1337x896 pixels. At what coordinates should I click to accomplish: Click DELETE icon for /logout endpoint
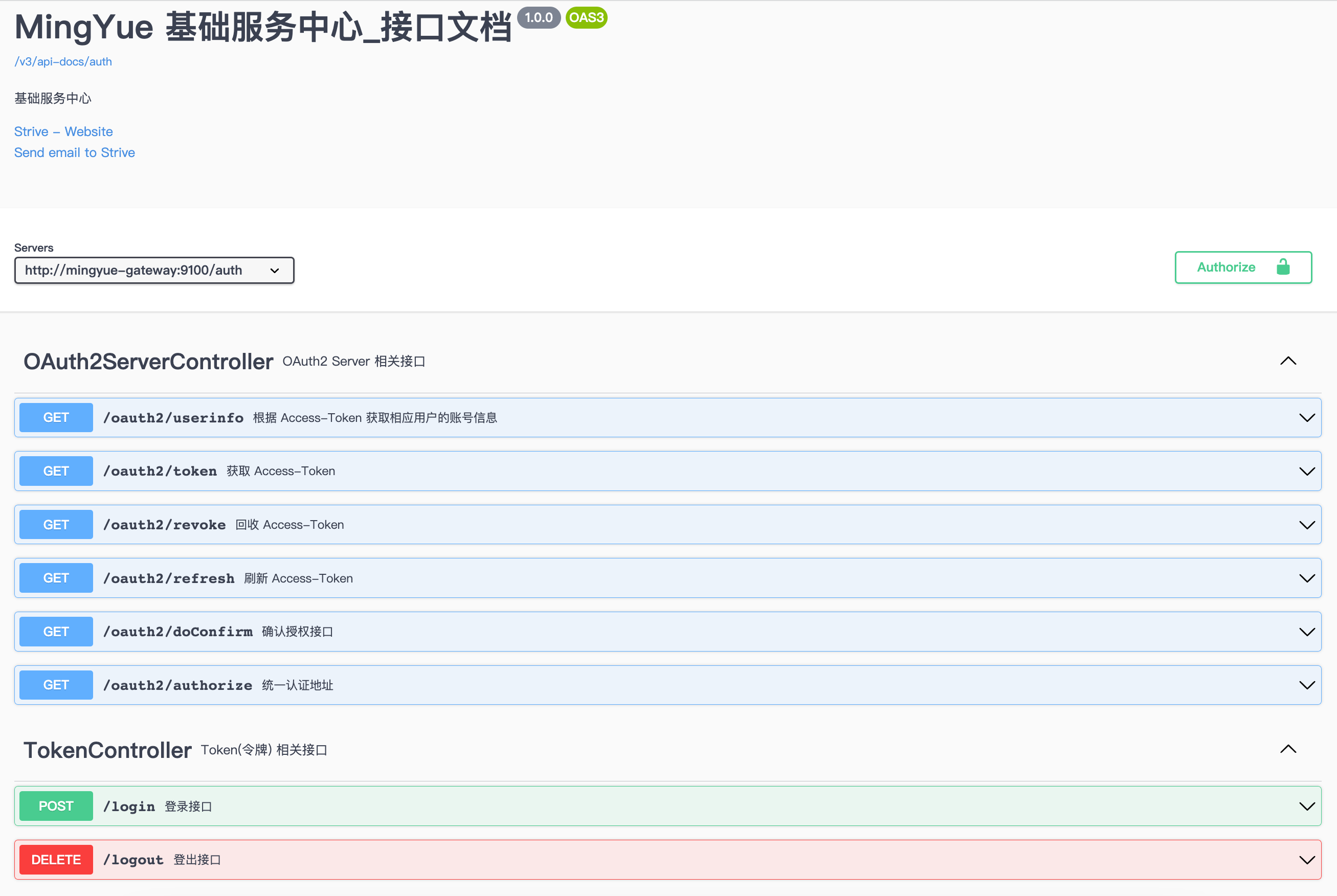tap(57, 859)
